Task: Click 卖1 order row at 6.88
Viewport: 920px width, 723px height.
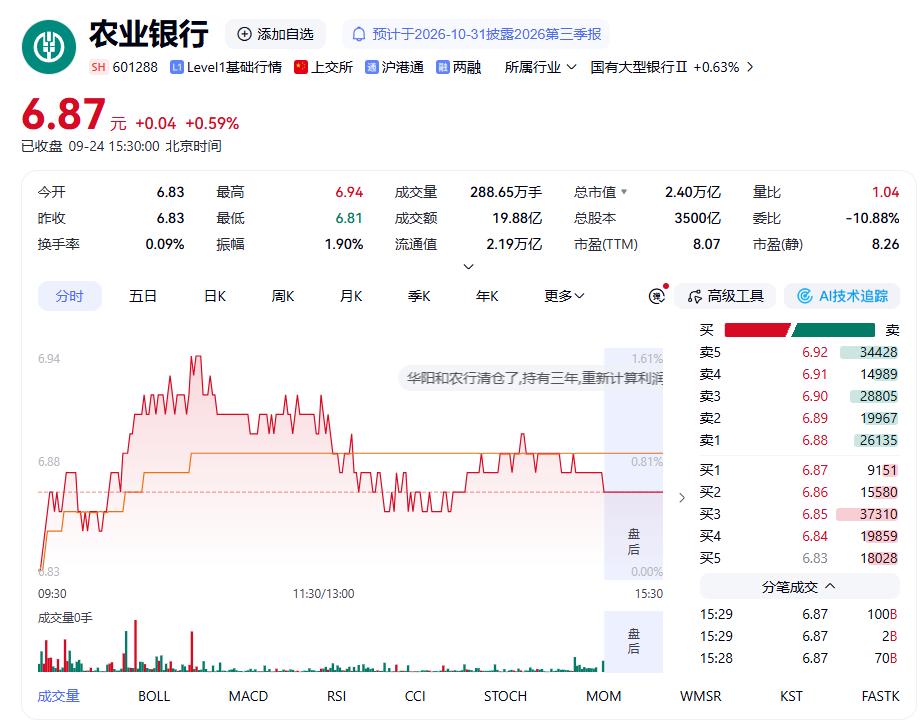Action: 799,440
